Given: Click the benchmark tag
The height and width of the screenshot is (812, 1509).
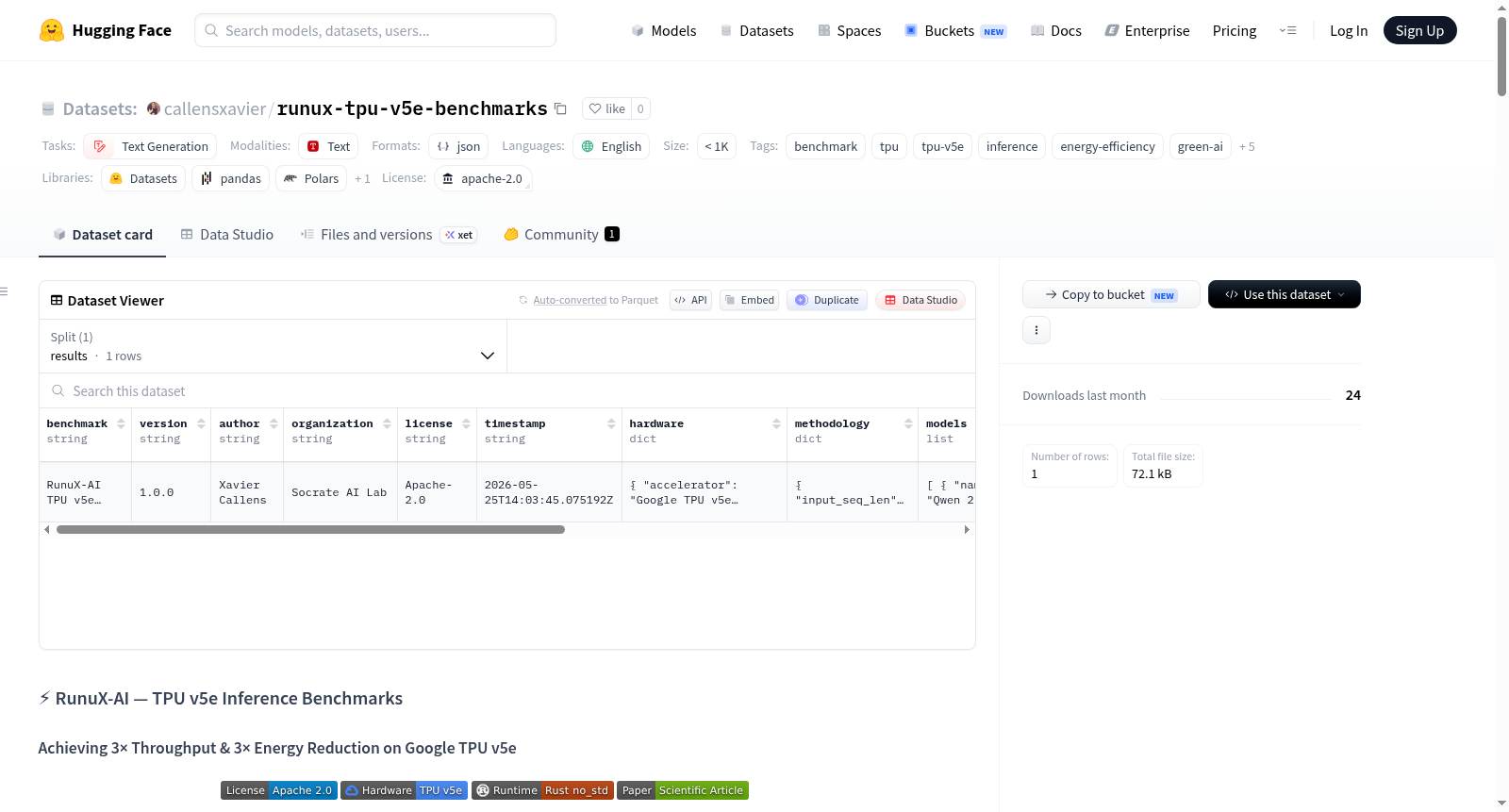Looking at the screenshot, I should 826,146.
